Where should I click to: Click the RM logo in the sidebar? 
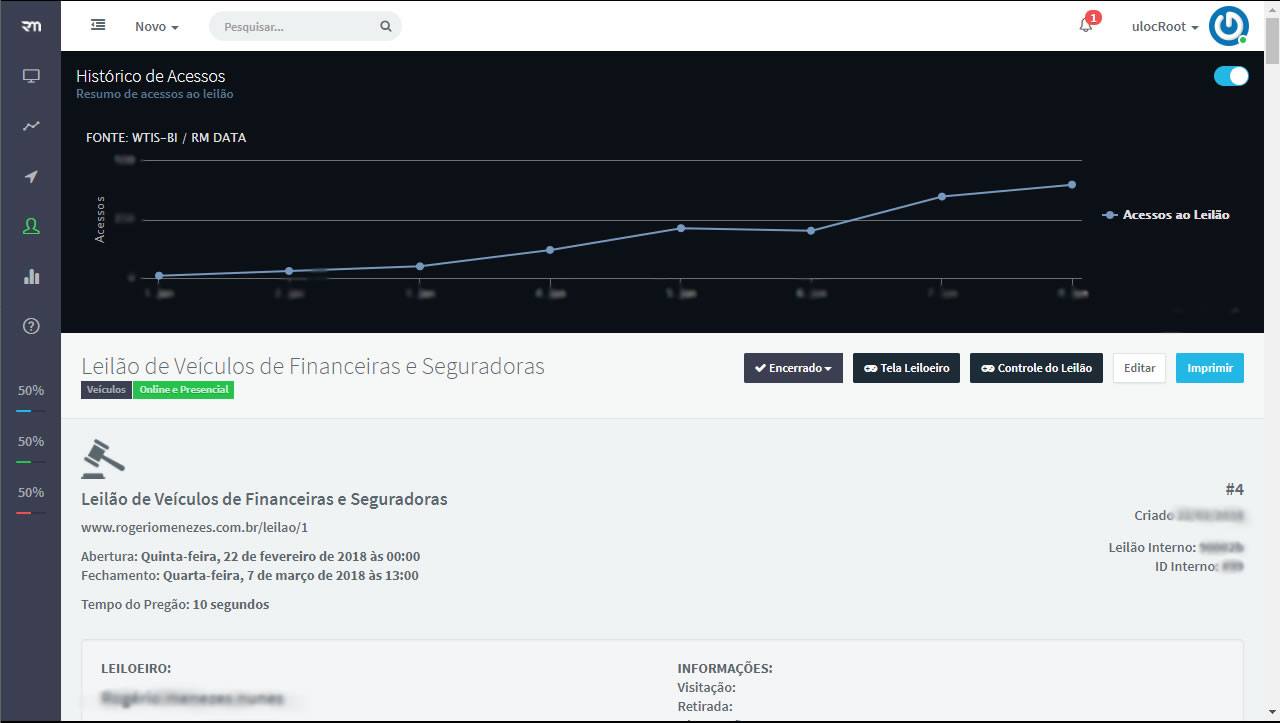coord(31,26)
